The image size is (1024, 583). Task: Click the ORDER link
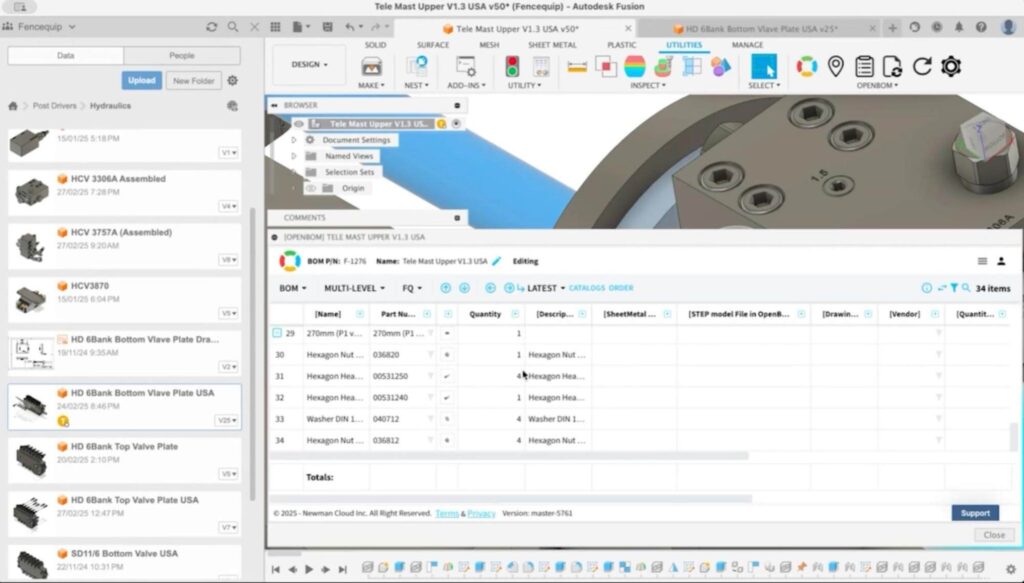tap(621, 288)
